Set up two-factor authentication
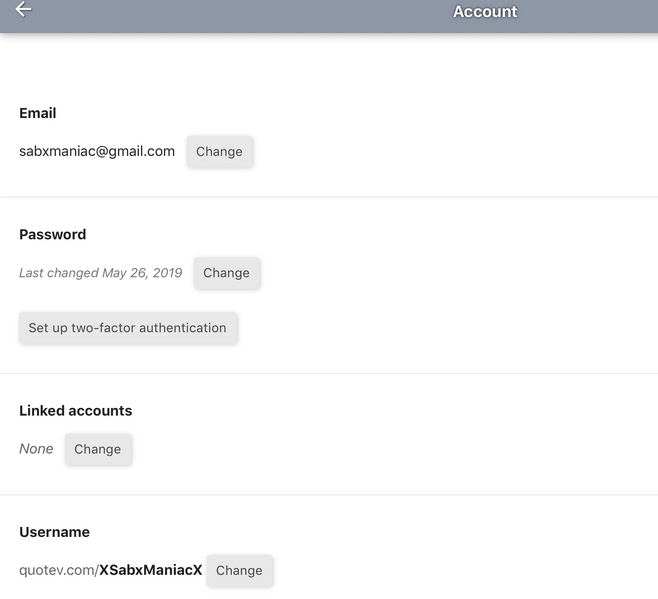The width and height of the screenshot is (658, 599). (128, 328)
